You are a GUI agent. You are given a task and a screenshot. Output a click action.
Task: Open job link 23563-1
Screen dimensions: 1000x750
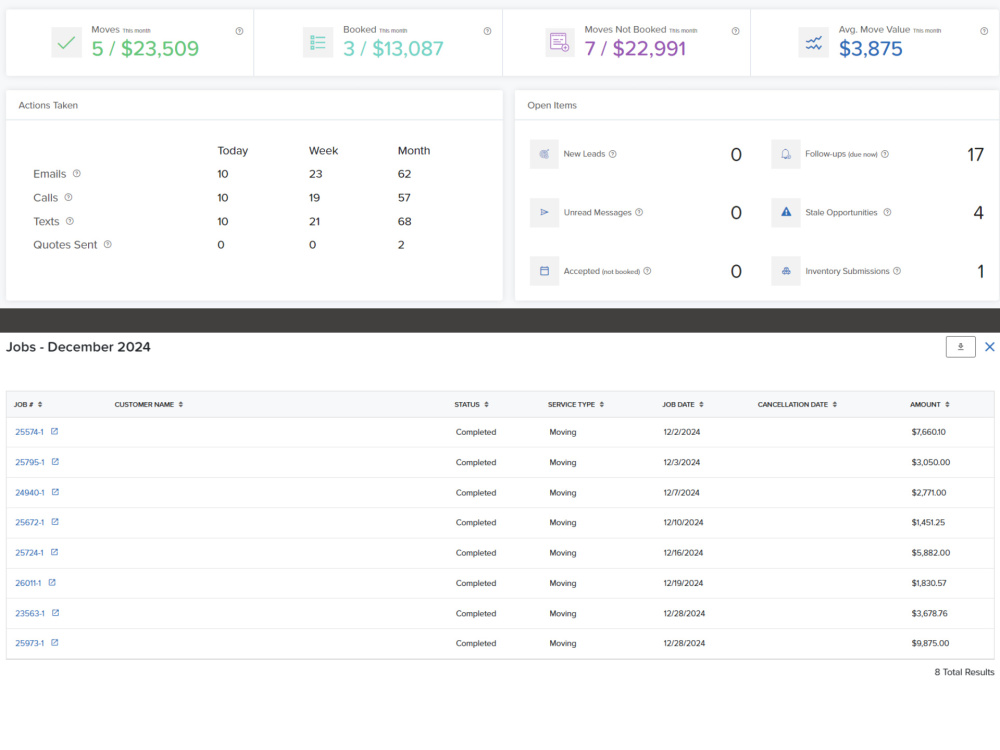point(30,614)
